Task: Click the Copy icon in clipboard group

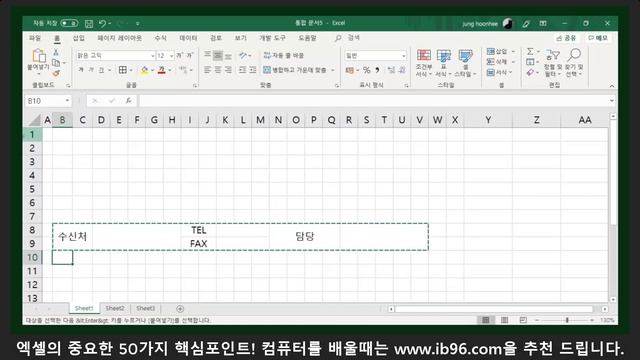Action: [x=56, y=62]
